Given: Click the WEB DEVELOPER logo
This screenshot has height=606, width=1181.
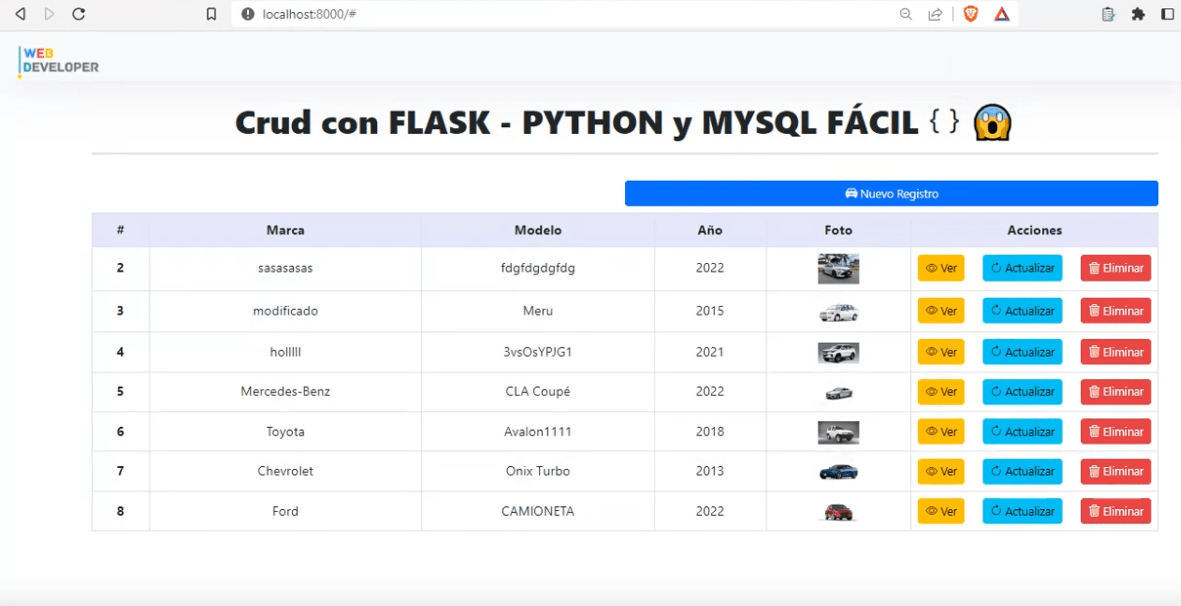Looking at the screenshot, I should (57, 61).
